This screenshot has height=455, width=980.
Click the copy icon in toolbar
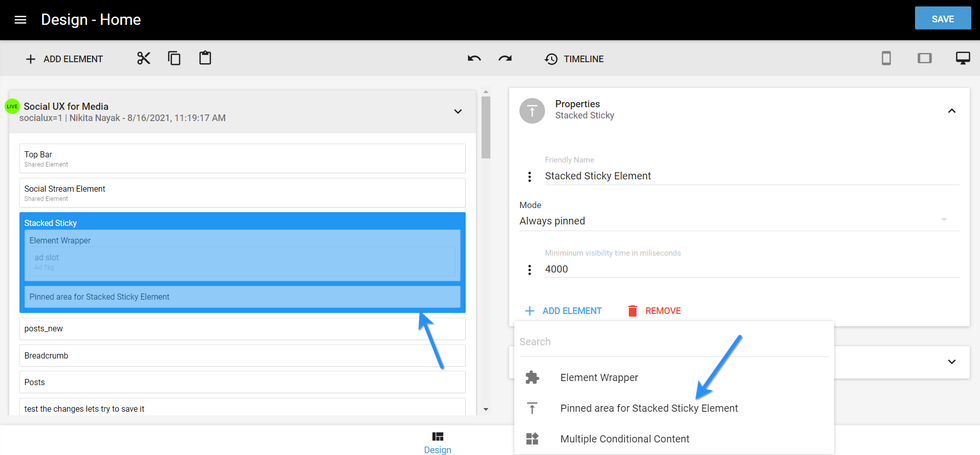[x=174, y=59]
